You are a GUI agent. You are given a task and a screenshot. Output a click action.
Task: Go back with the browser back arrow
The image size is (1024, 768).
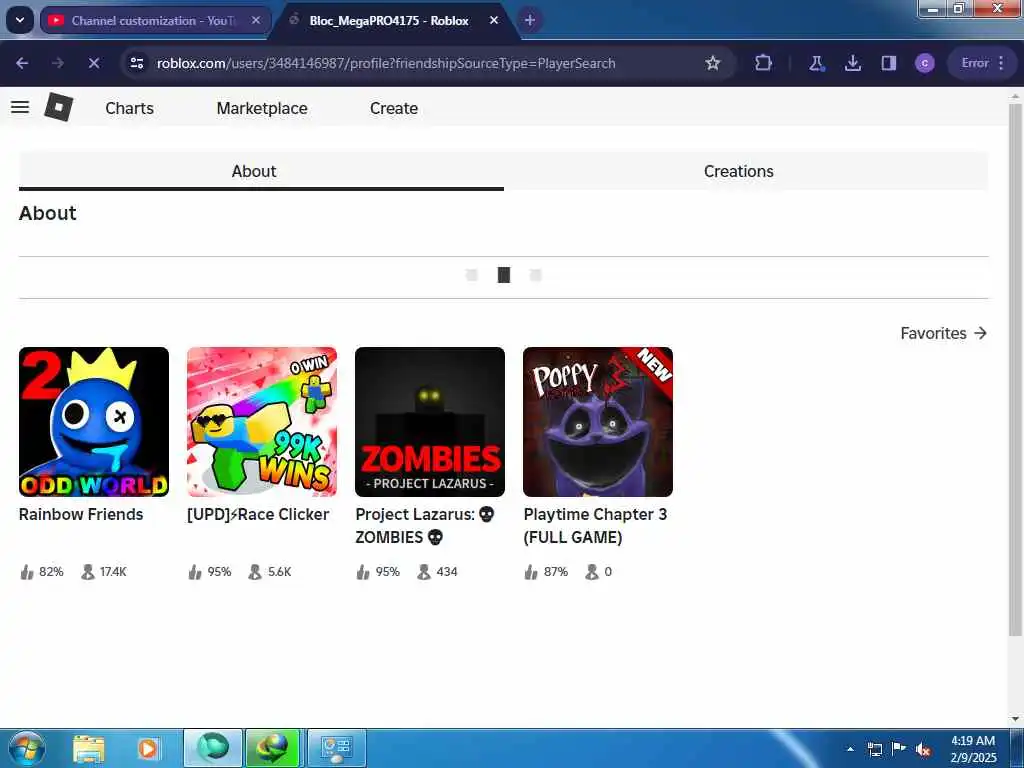[x=22, y=63]
